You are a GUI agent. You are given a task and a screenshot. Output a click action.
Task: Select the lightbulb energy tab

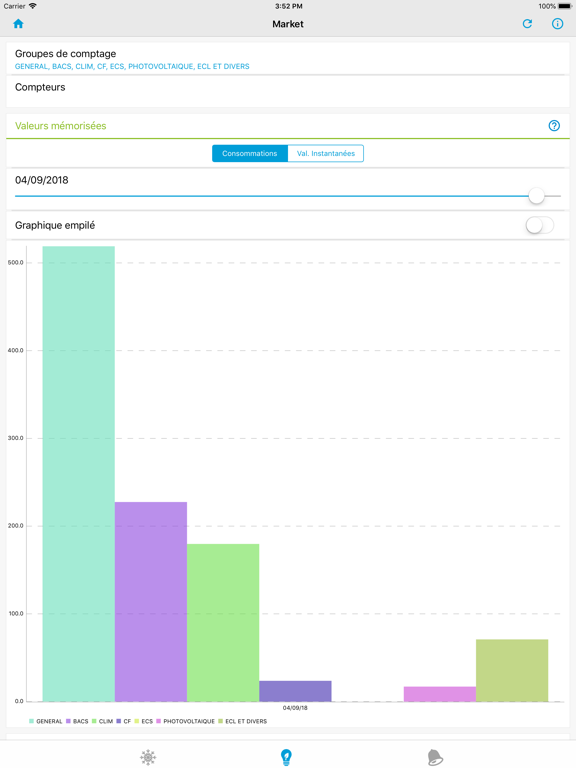(x=287, y=757)
